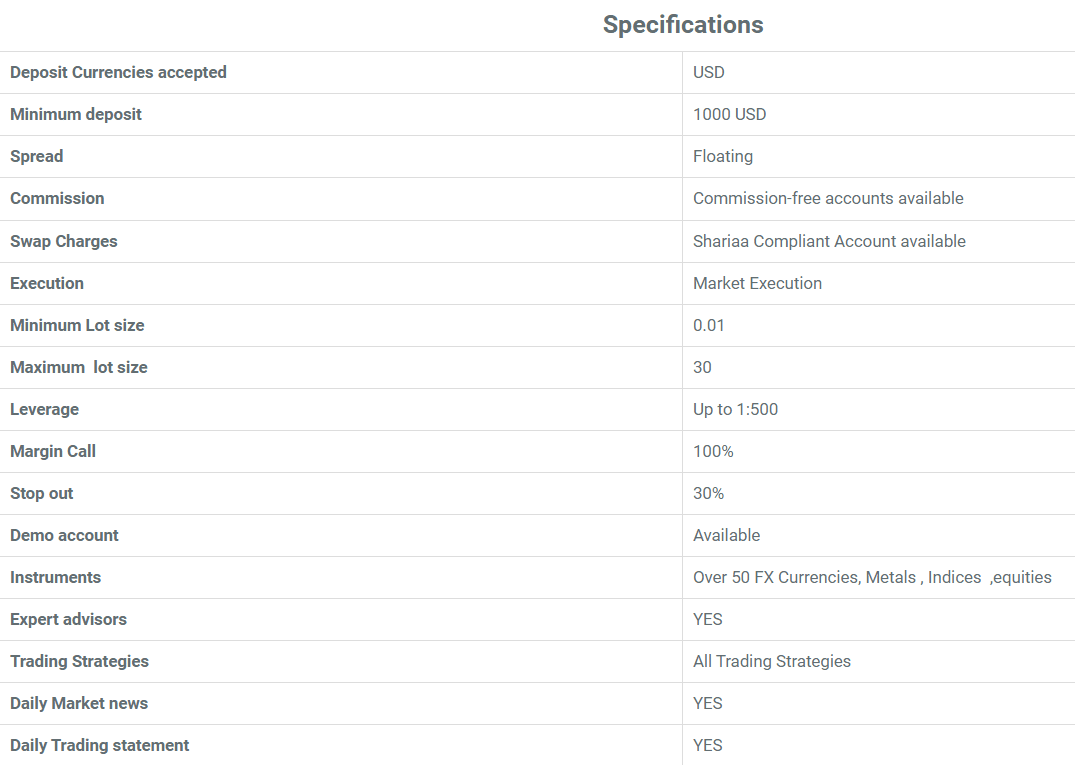Click the All Trading Strategies value
This screenshot has height=765, width=1075.
coord(772,661)
